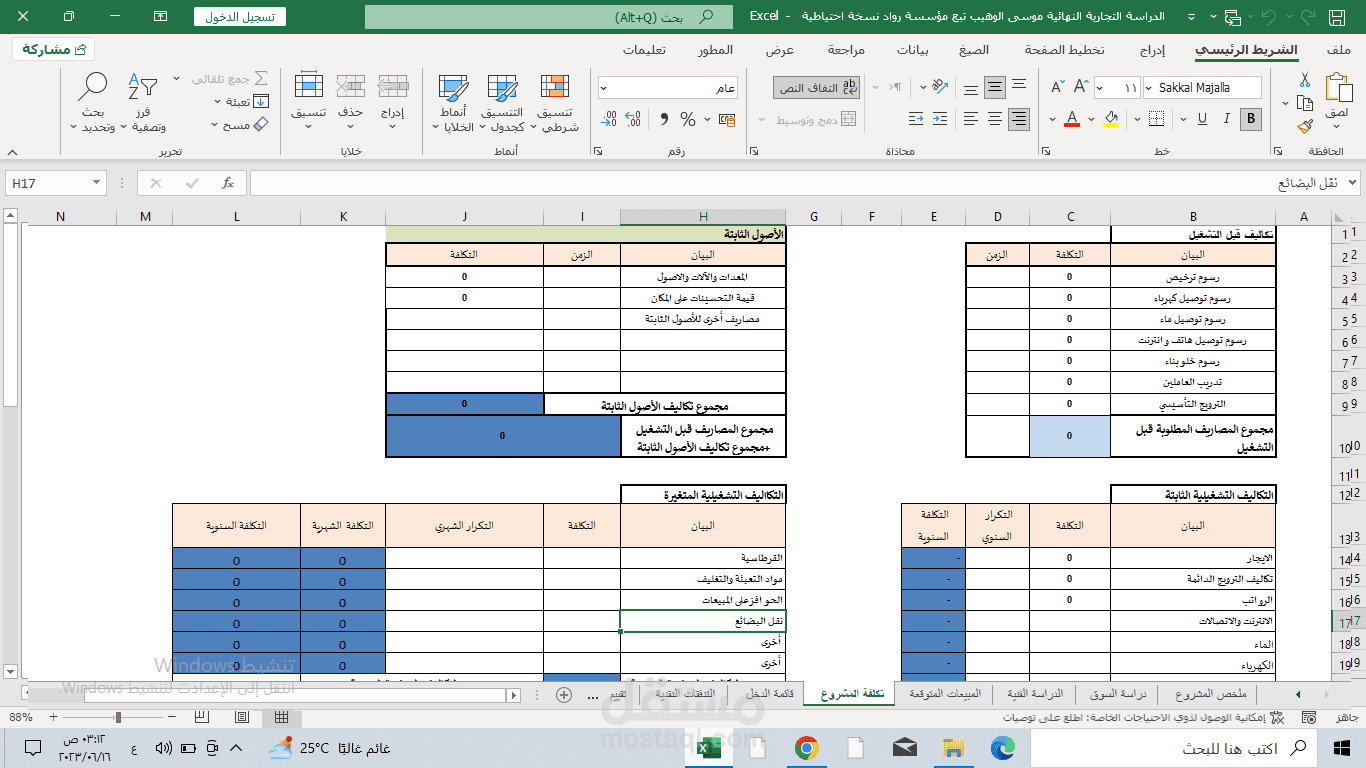Screen dimensions: 1366x768
Task: Open the number format dropdown (عام)
Action: point(604,88)
